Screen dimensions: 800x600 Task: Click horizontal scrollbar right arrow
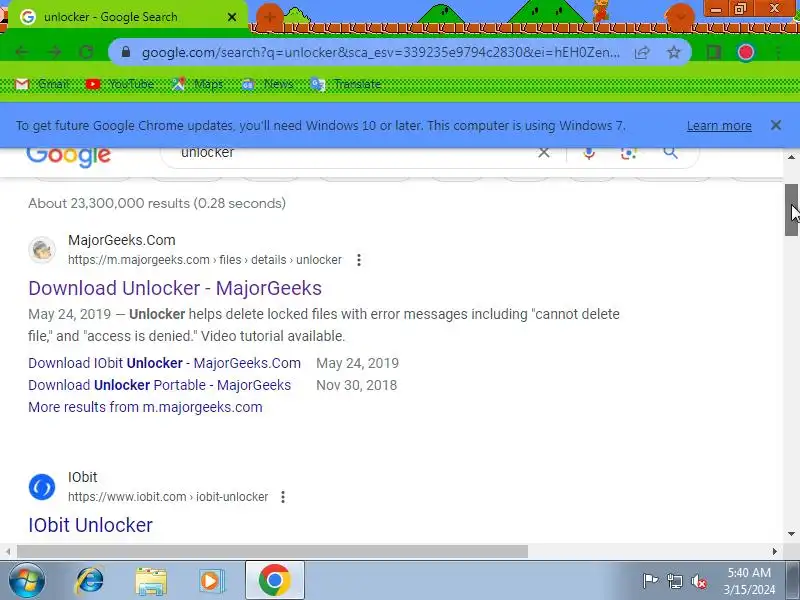pyautogui.click(x=775, y=552)
